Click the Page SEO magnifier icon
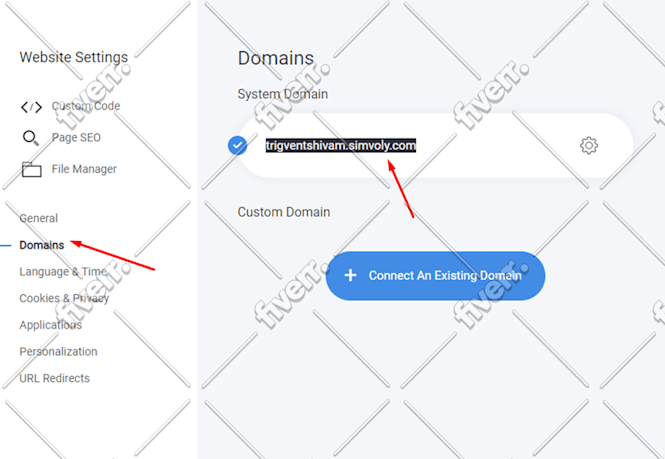Image resolution: width=665 pixels, height=459 pixels. click(31, 138)
